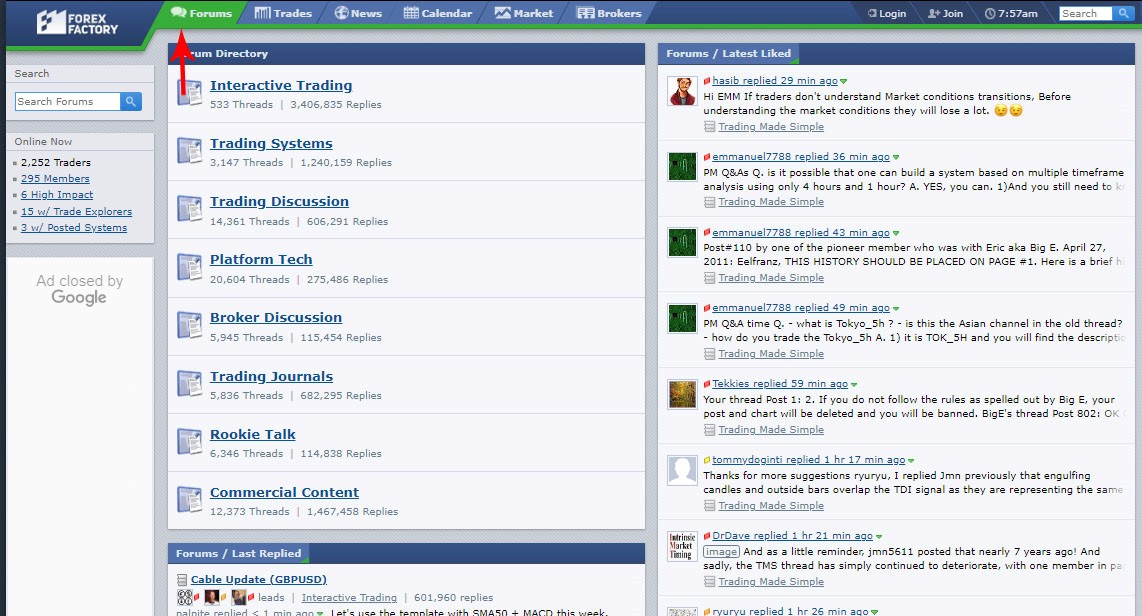Follow the 6 High Impact link
1142x616 pixels.
pos(57,195)
